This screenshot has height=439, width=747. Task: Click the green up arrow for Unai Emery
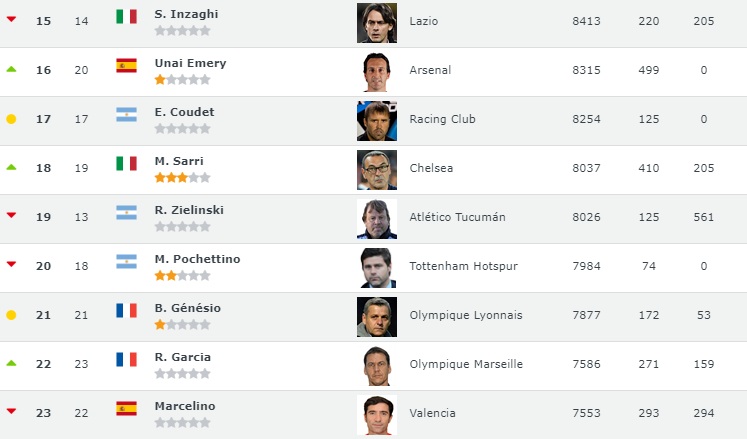(11, 69)
